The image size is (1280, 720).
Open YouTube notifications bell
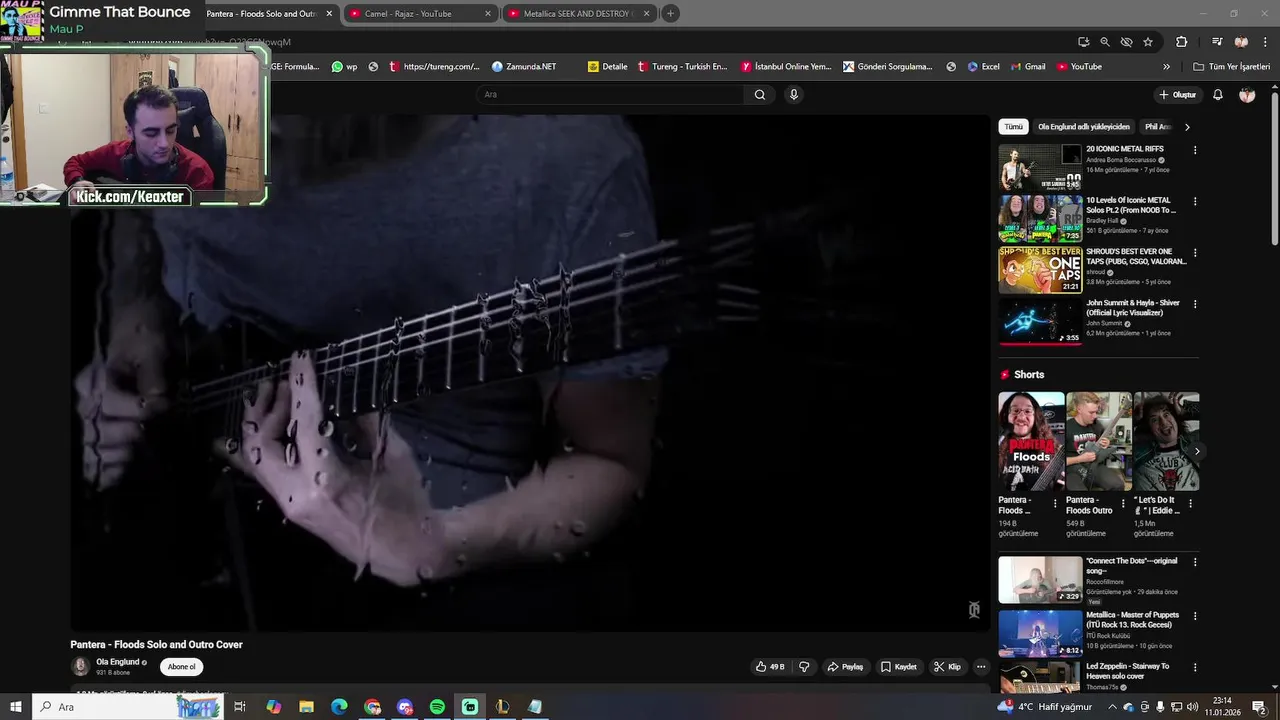click(x=1218, y=95)
